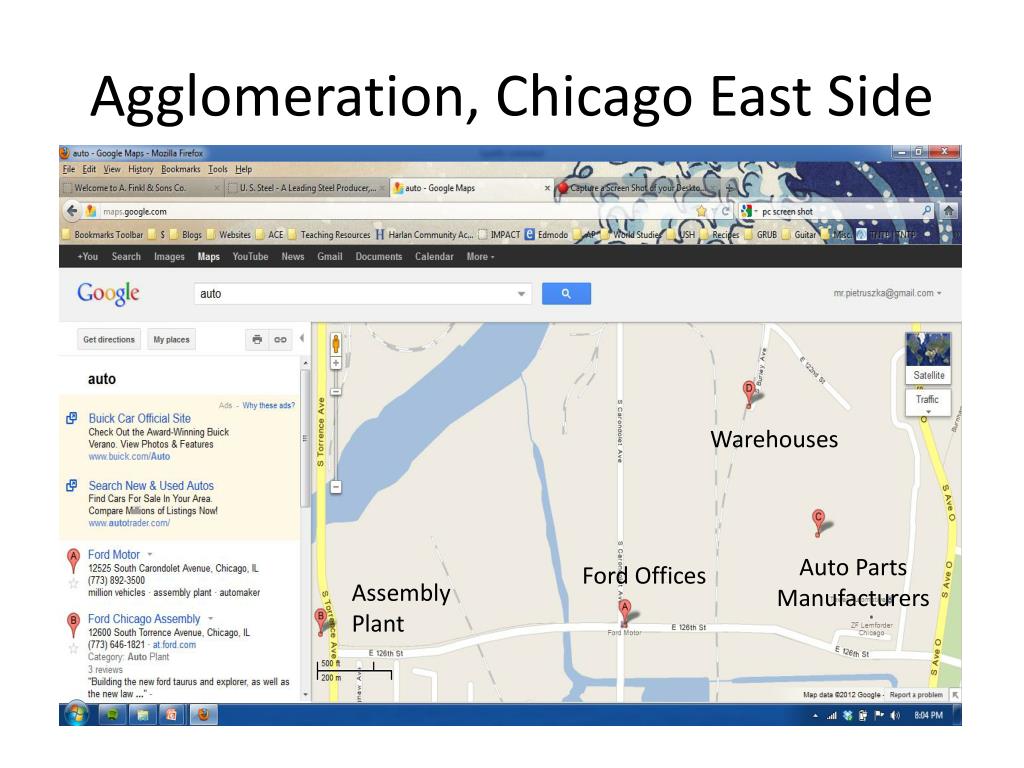Screen dimensions: 1024x768
Task: Open the mr.pietruszka@gmail.com account dropdown
Action: pos(887,293)
